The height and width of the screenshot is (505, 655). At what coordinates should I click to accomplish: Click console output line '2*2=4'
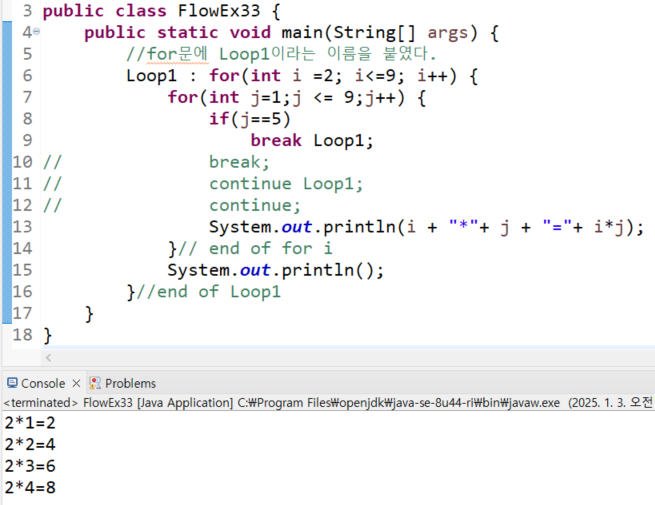coord(30,444)
